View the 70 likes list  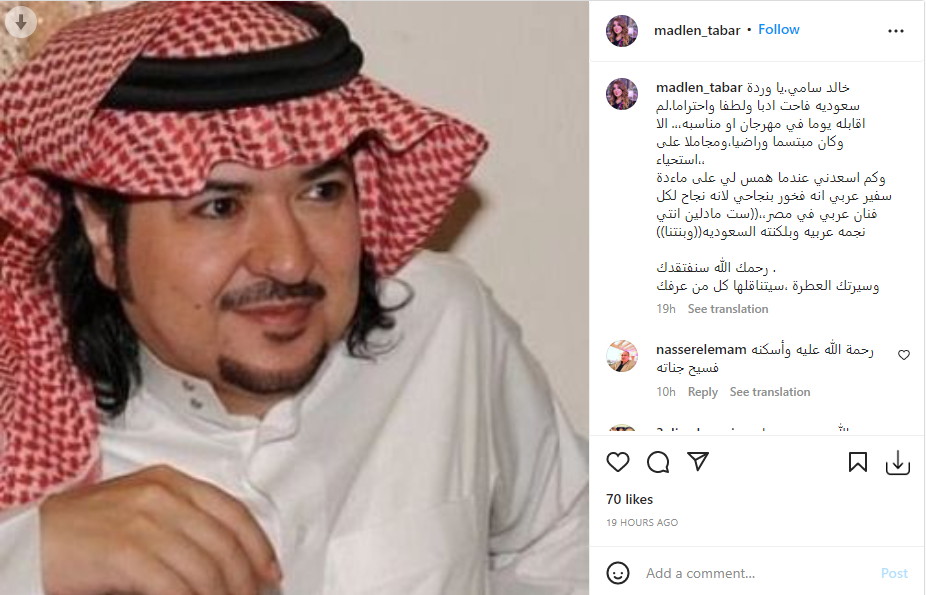[x=630, y=499]
